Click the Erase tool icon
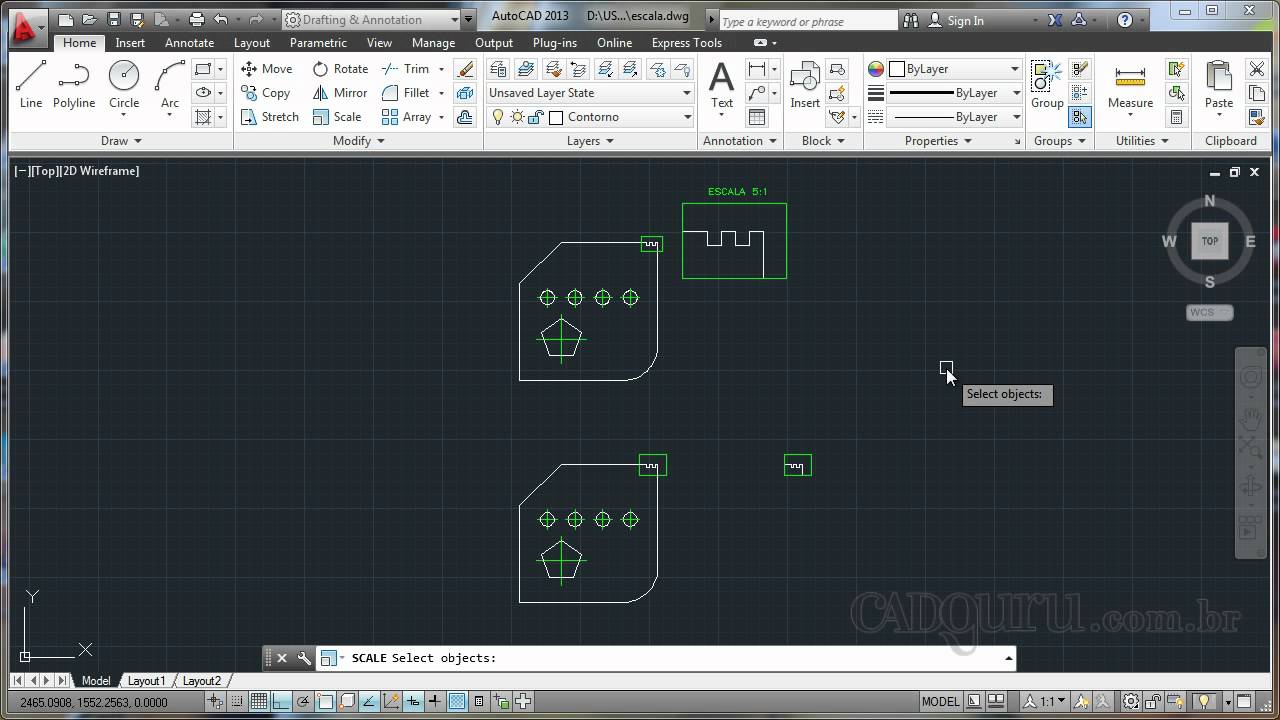Image resolution: width=1280 pixels, height=720 pixels. tap(465, 69)
